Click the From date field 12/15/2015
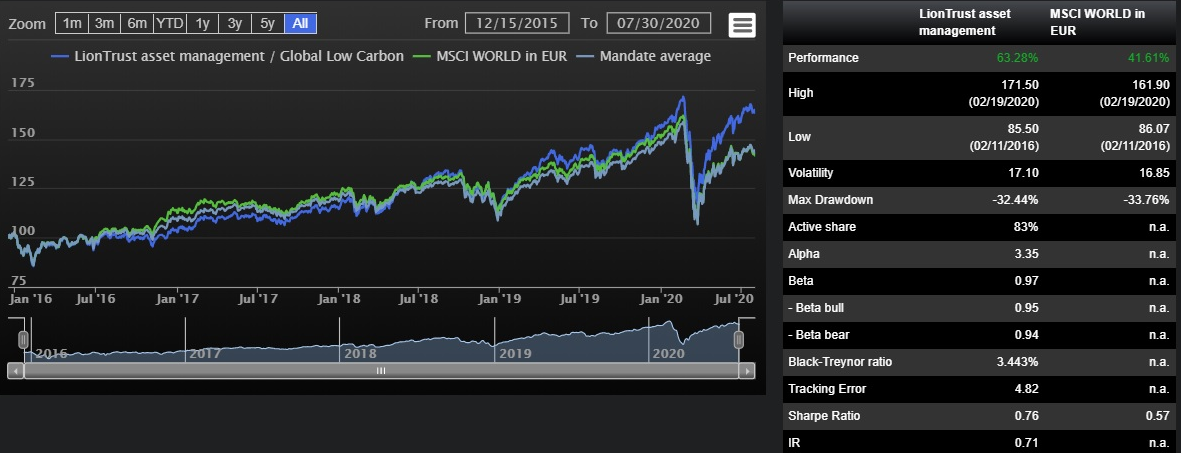Viewport: 1181px width, 453px height. tap(517, 23)
